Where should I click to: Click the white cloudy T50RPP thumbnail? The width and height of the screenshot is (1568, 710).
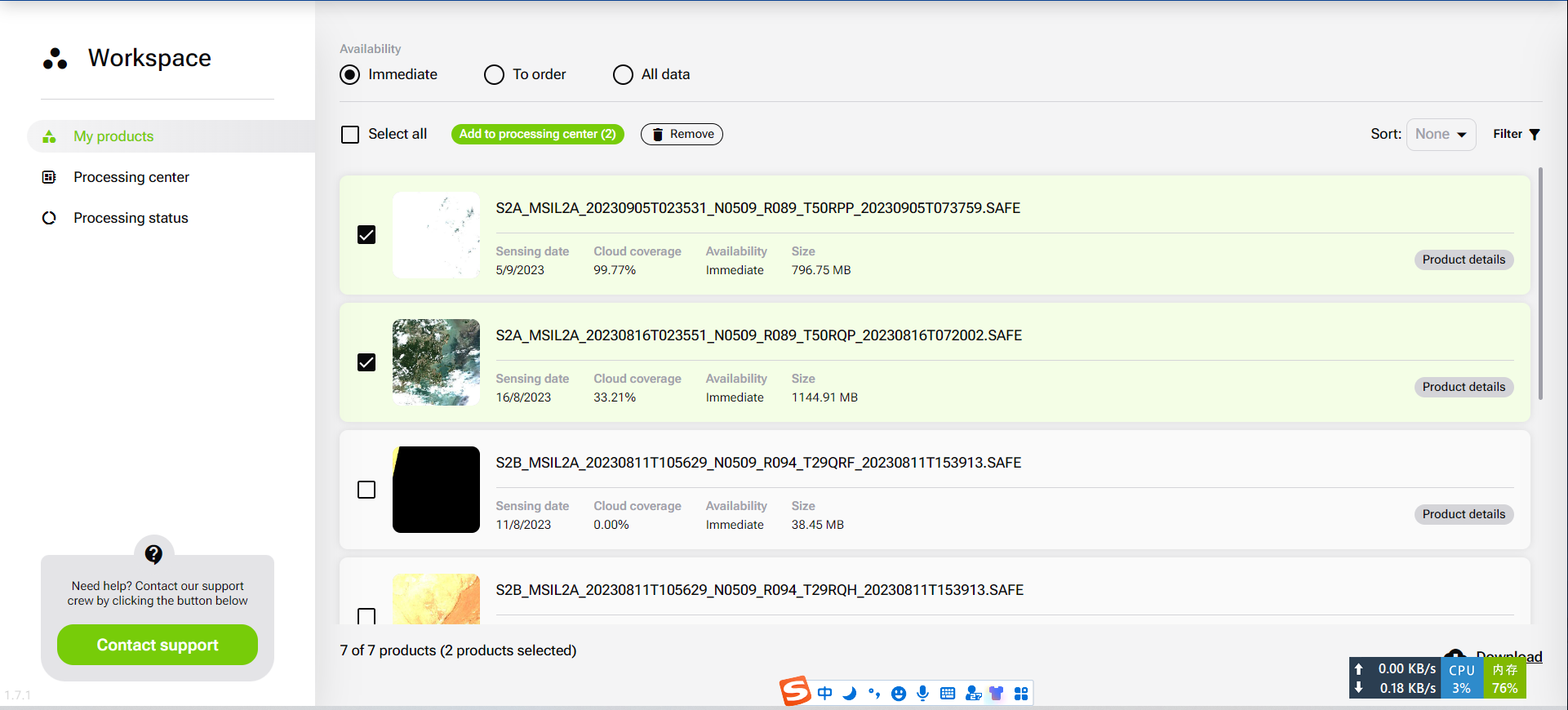[x=436, y=235]
